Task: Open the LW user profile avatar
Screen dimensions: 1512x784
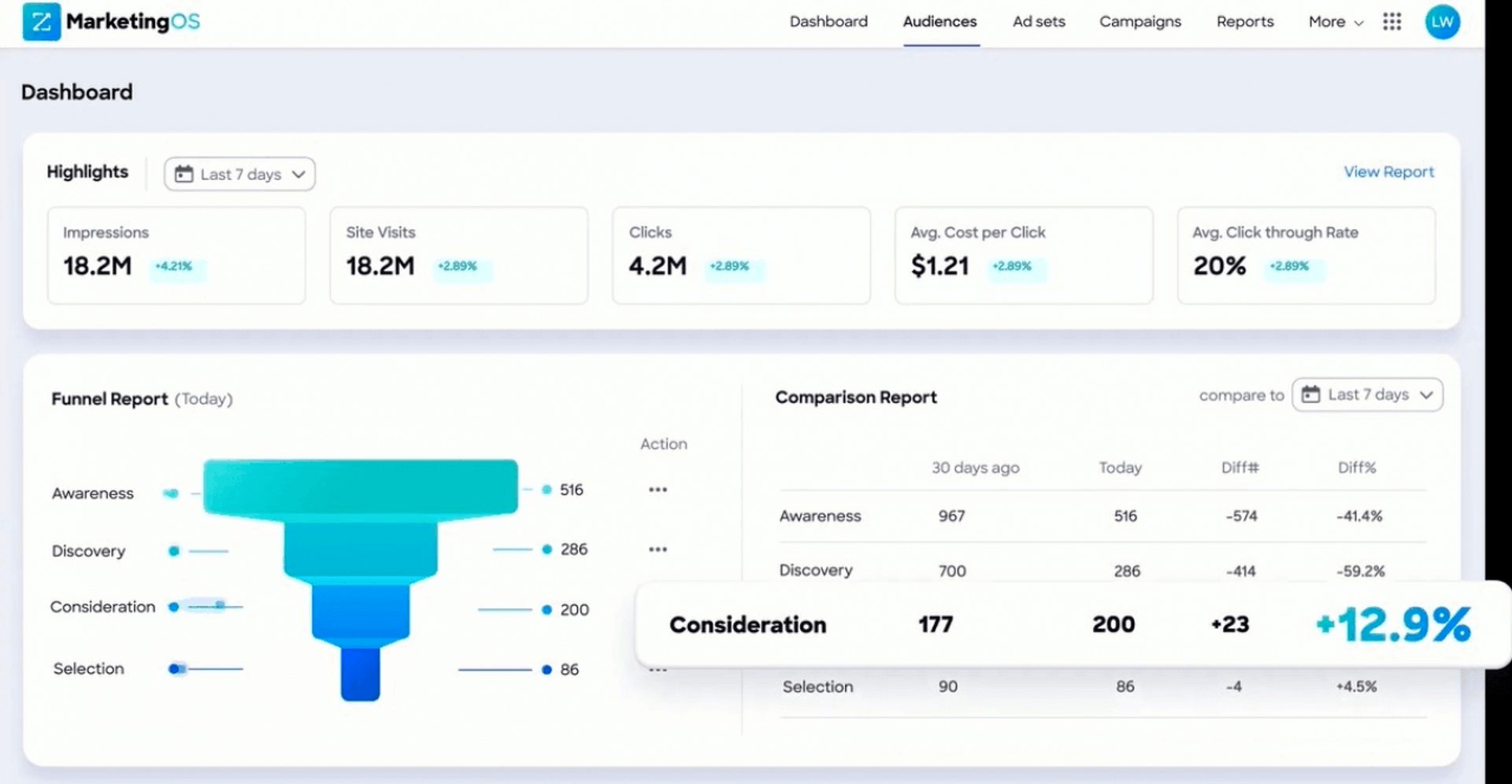Action: [x=1442, y=22]
